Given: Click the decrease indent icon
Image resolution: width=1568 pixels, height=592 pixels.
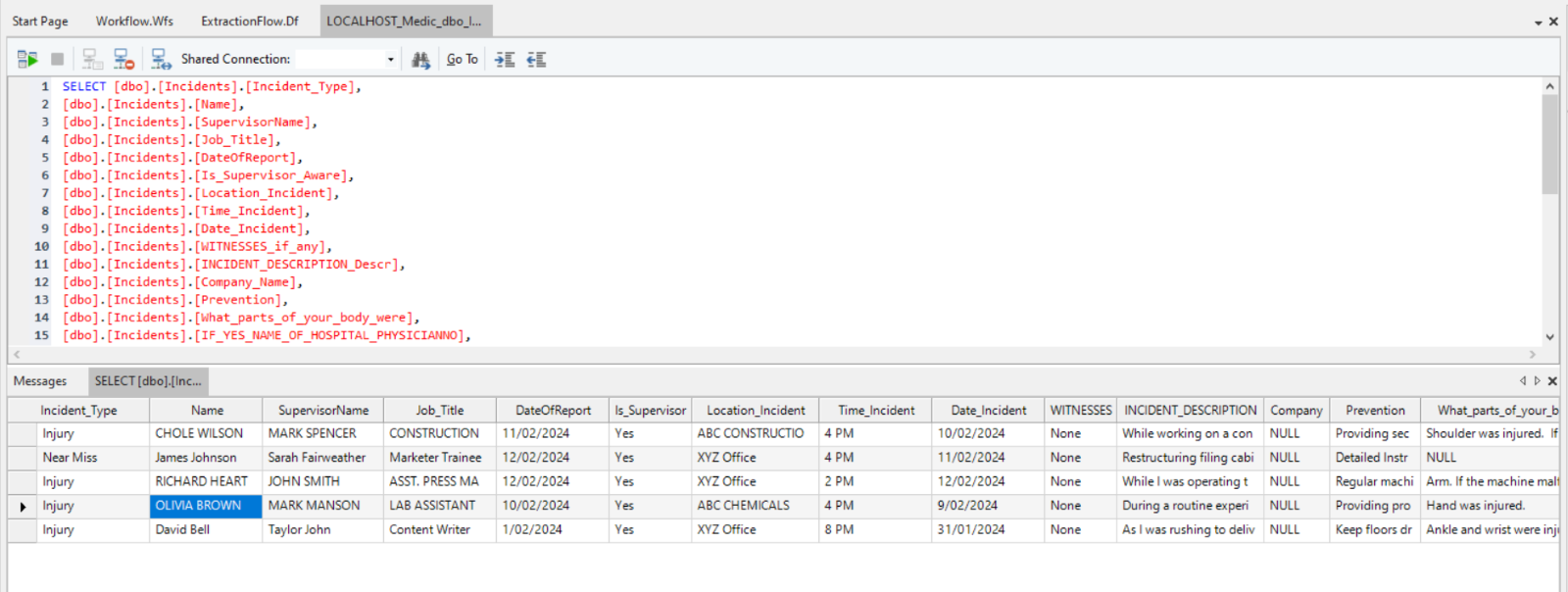Looking at the screenshot, I should 536,60.
